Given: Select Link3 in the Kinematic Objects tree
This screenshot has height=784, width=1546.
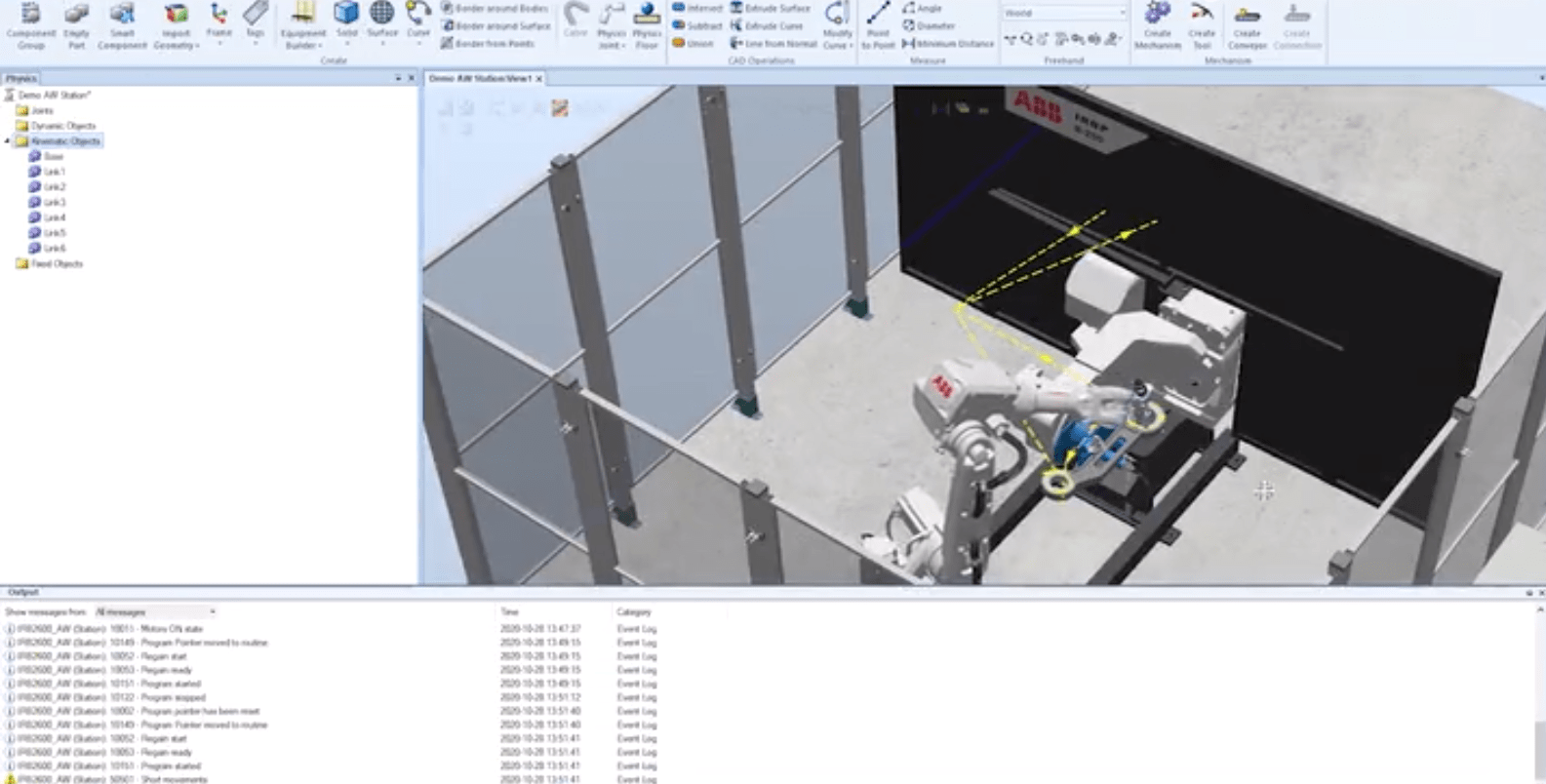Looking at the screenshot, I should tap(54, 203).
